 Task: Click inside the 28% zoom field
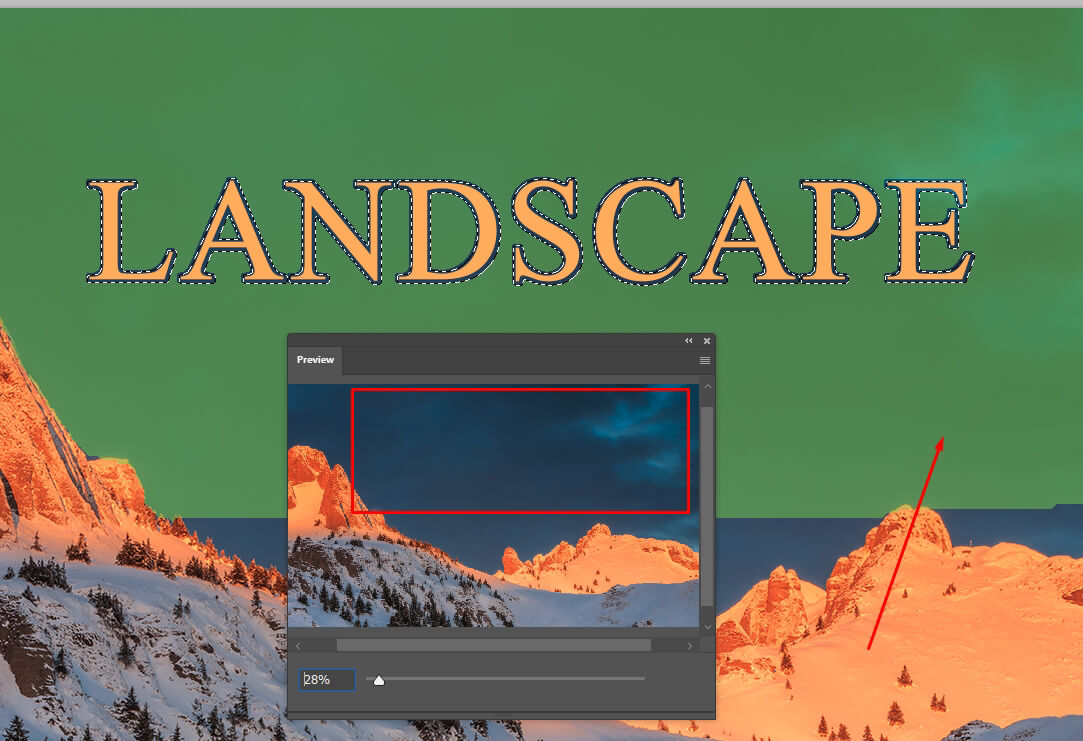(328, 679)
